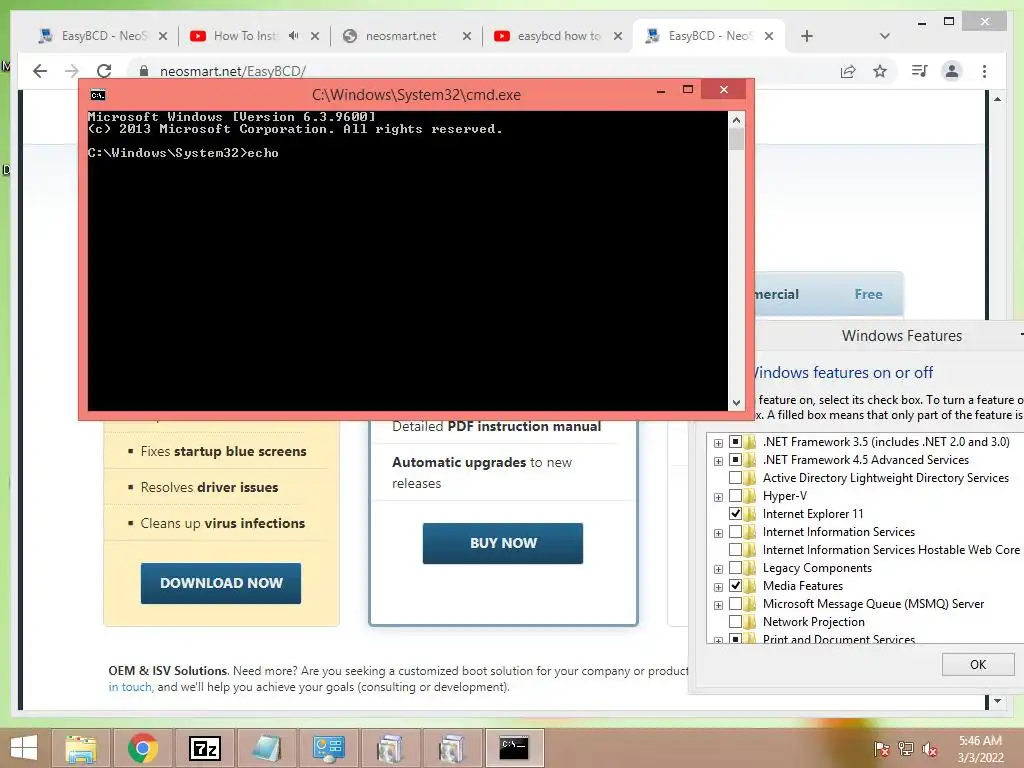1024x768 pixels.
Task: Enable Legacy Components checkbox
Action: coord(735,568)
